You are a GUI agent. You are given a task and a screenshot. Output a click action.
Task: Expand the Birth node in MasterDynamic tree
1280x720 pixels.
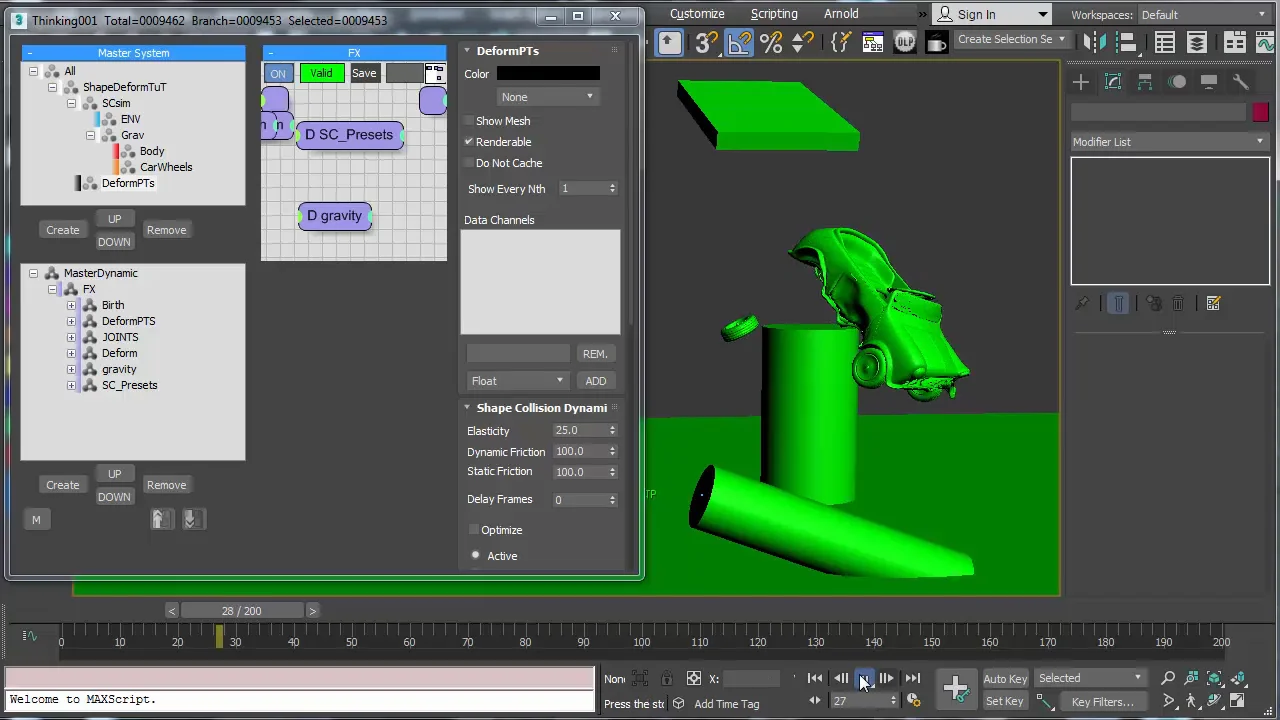(x=71, y=305)
